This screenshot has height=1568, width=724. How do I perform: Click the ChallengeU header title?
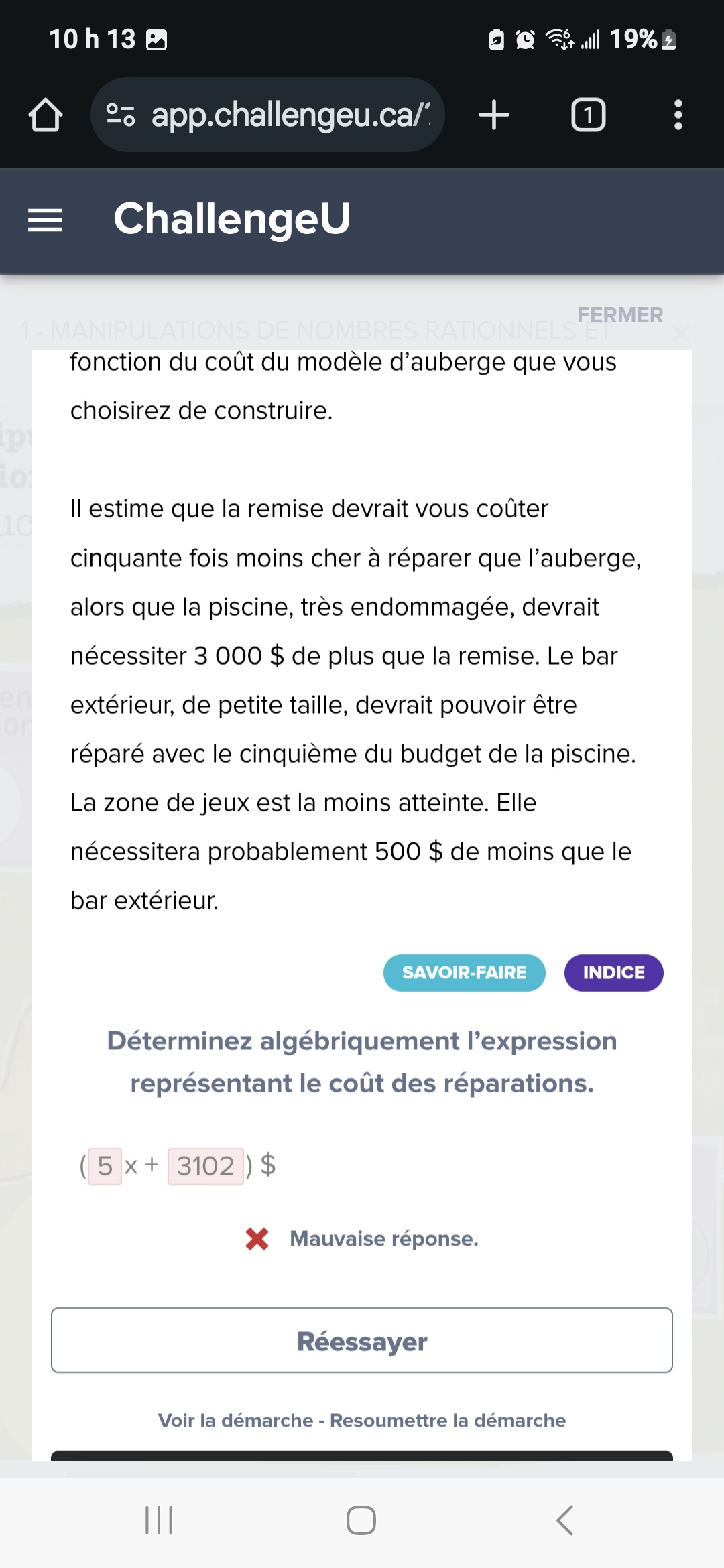232,218
